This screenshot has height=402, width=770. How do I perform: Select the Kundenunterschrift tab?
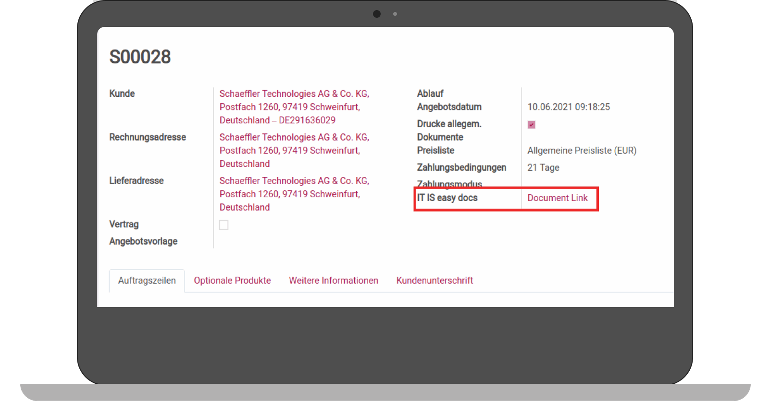tap(434, 281)
